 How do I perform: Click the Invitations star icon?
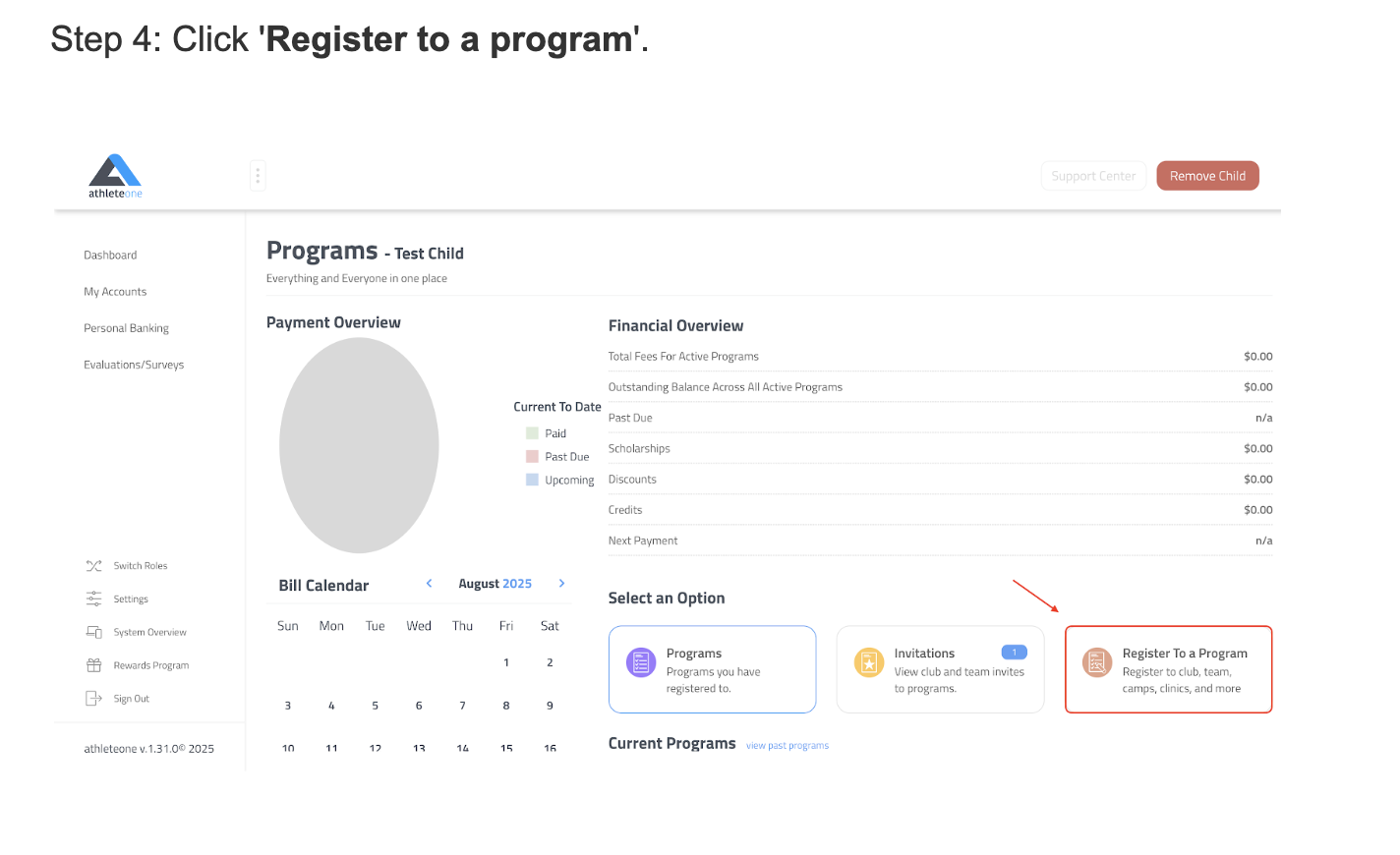point(869,662)
